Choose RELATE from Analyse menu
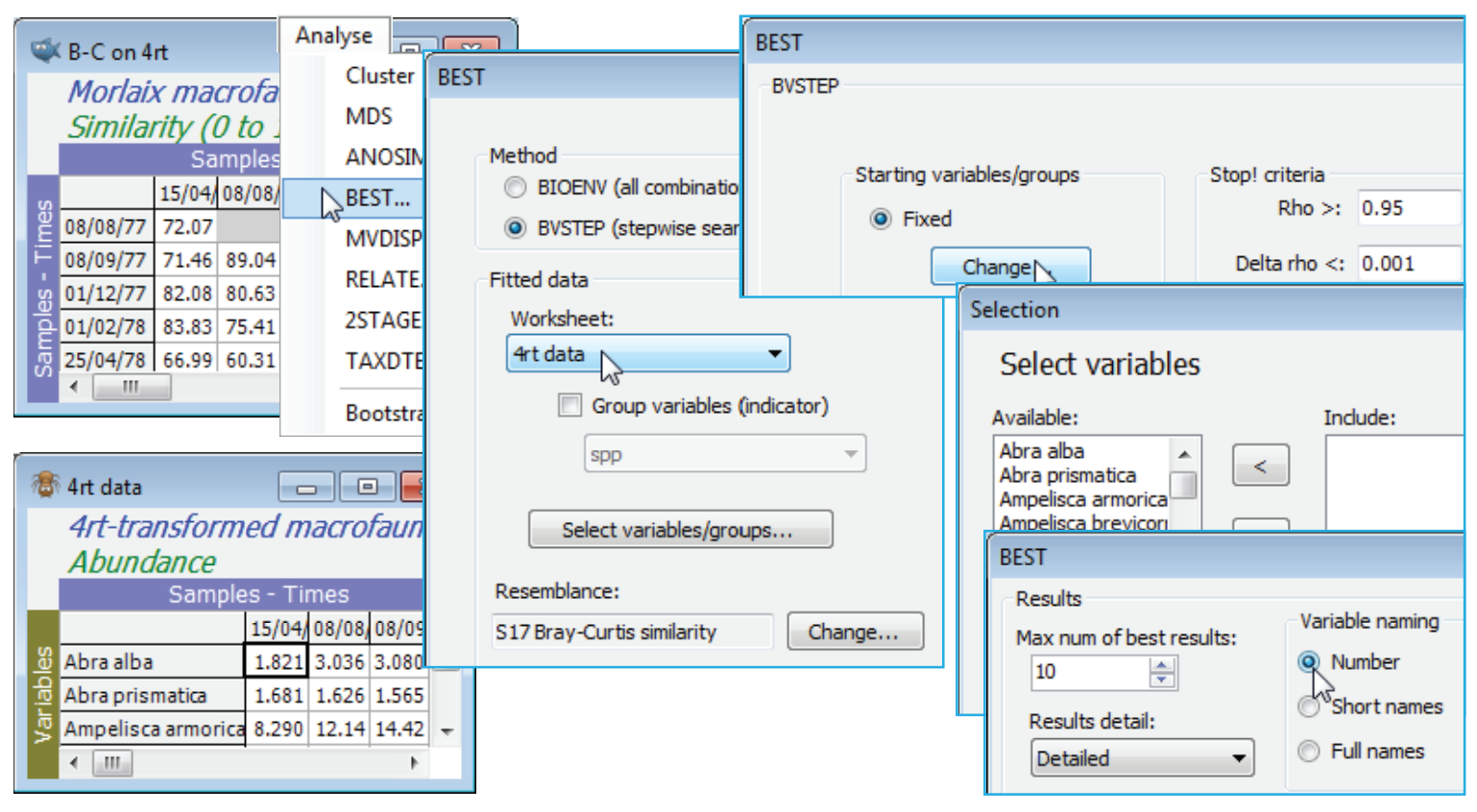Image resolution: width=1477 pixels, height=812 pixels. (383, 279)
